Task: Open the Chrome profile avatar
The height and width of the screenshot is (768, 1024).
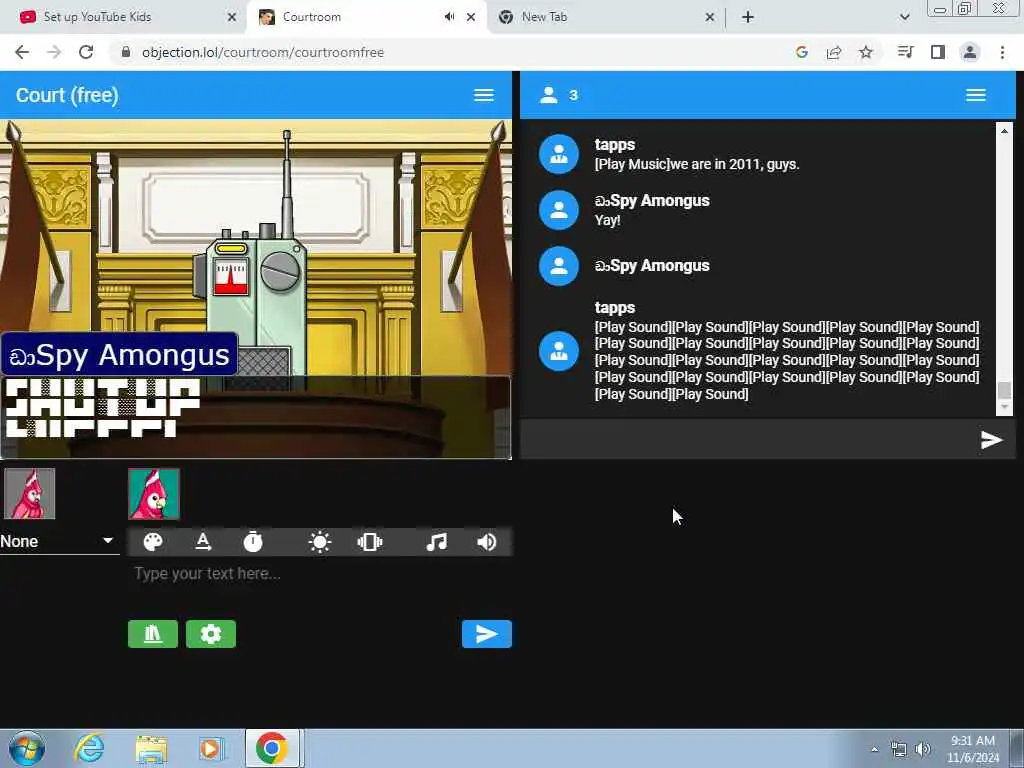Action: click(970, 52)
